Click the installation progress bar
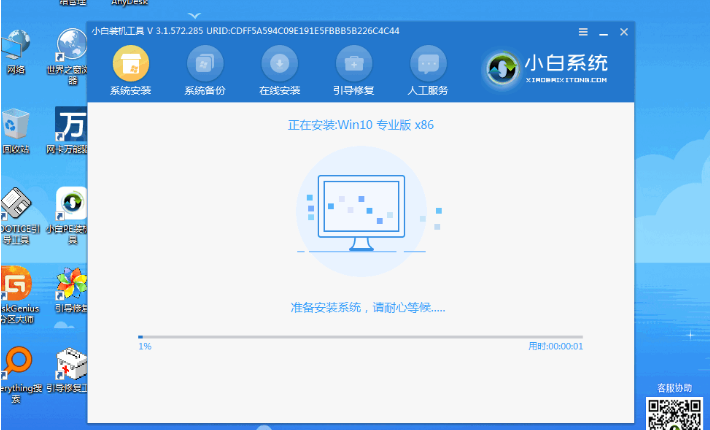Screen dimensions: 710x430 [360, 337]
